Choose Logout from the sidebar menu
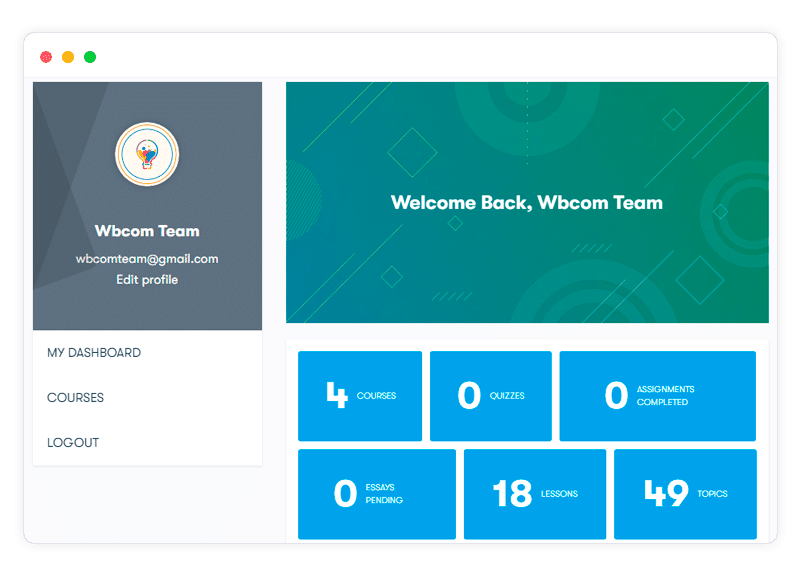Image resolution: width=800 pixels, height=574 pixels. [x=73, y=442]
